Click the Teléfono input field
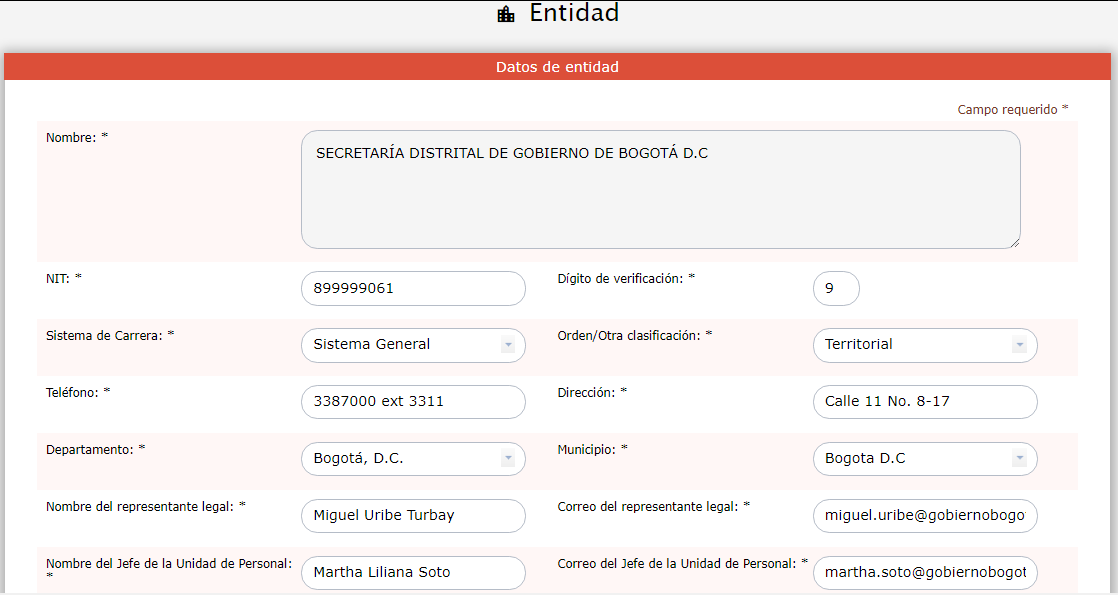Image resolution: width=1118 pixels, height=595 pixels. coord(412,402)
